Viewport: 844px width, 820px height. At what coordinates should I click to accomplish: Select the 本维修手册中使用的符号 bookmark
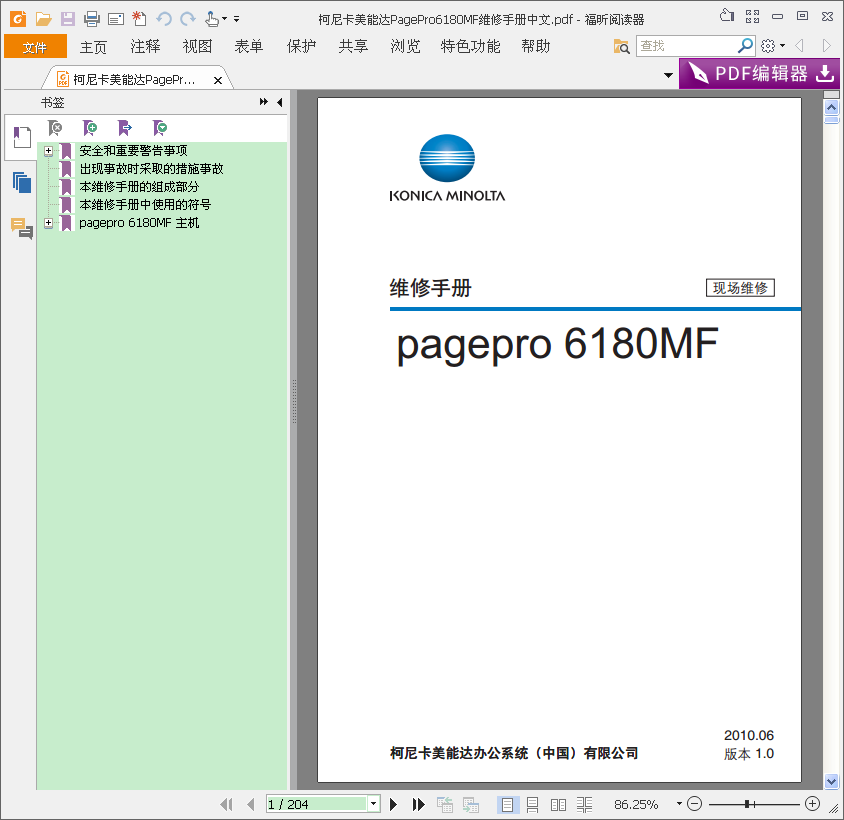point(145,205)
